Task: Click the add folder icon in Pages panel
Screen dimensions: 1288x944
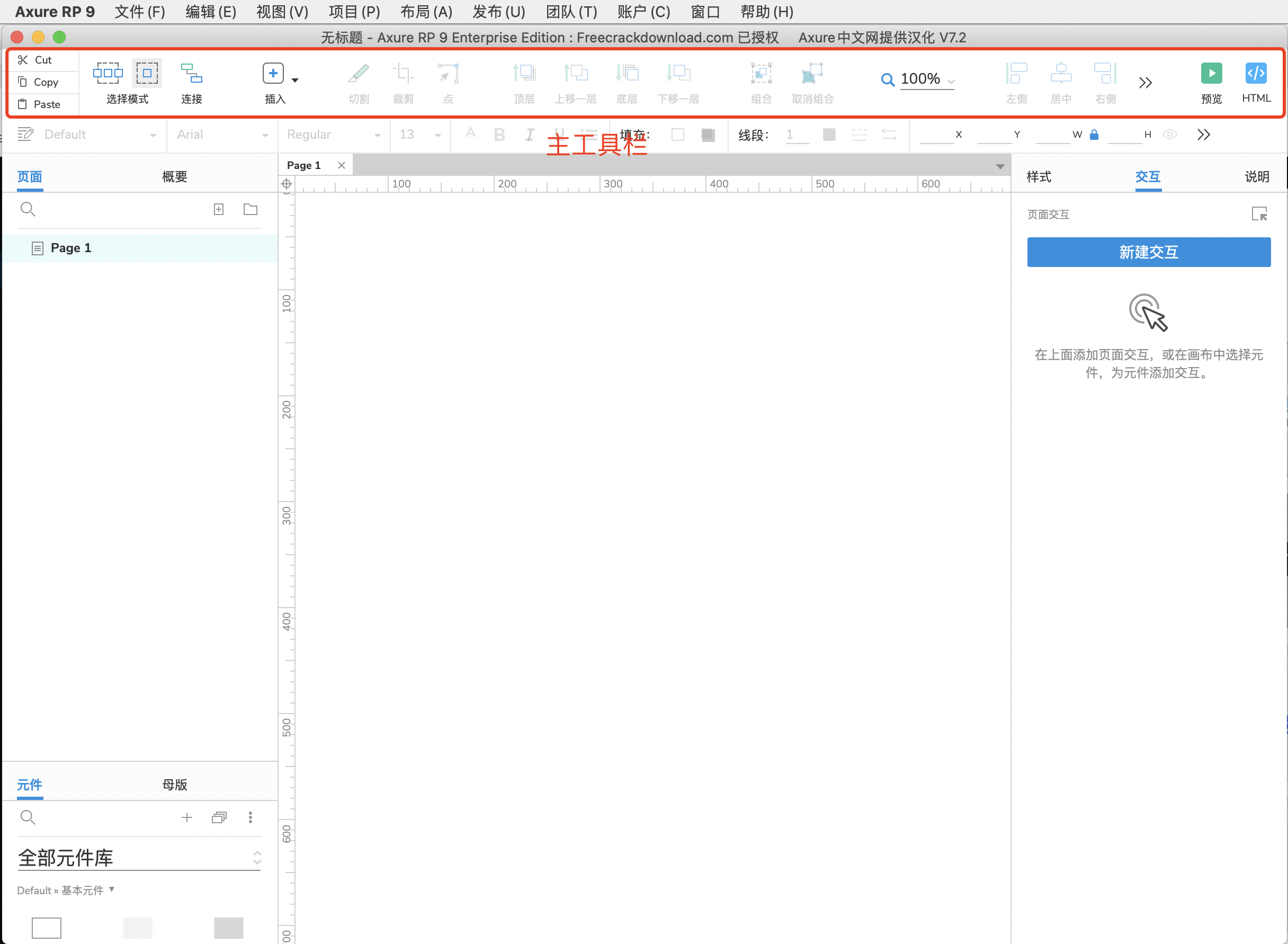Action: pyautogui.click(x=250, y=209)
